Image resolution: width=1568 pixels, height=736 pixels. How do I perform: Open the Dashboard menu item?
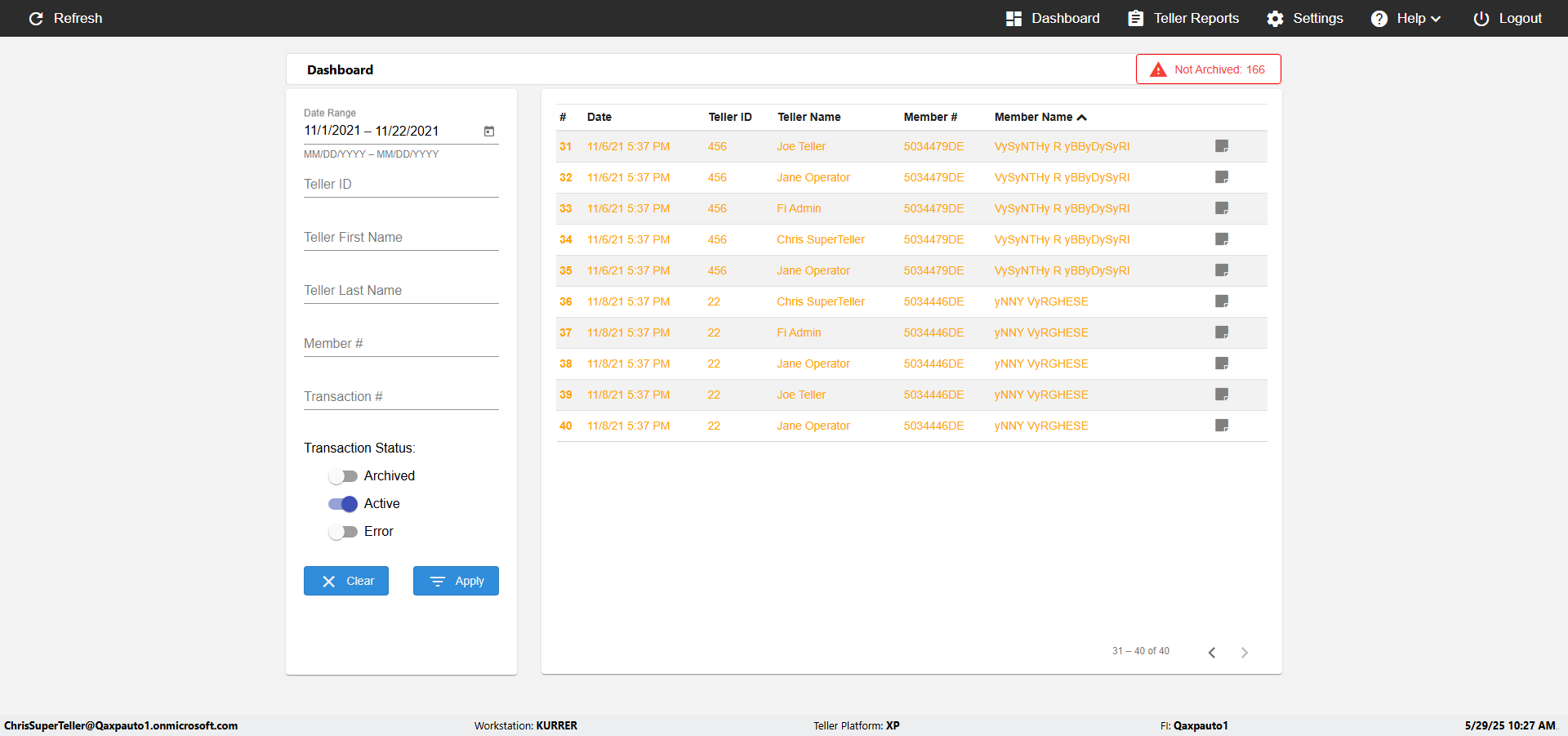pyautogui.click(x=1053, y=18)
